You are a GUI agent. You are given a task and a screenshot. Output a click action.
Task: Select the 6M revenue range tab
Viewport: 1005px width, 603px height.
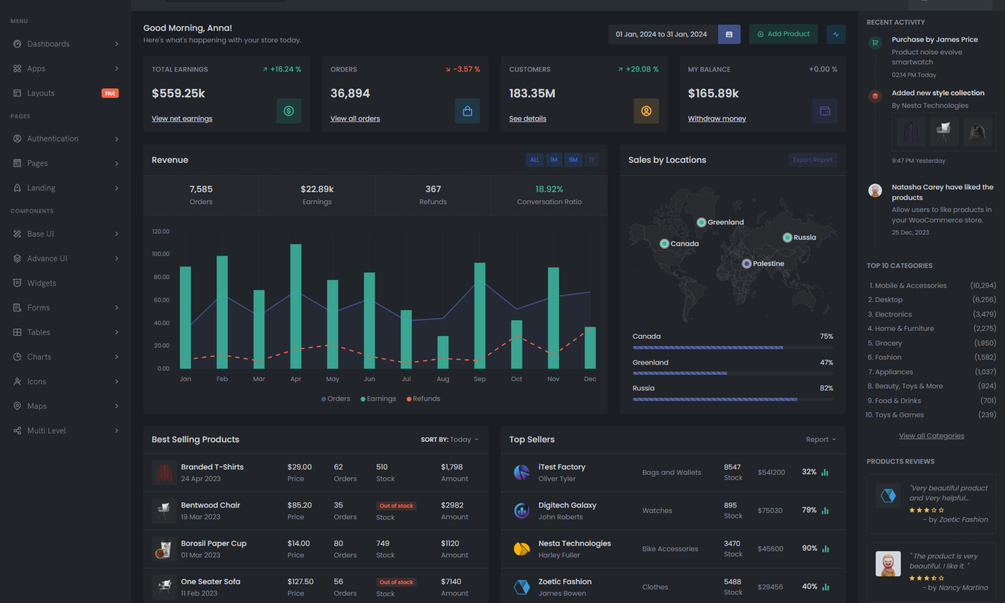point(573,160)
